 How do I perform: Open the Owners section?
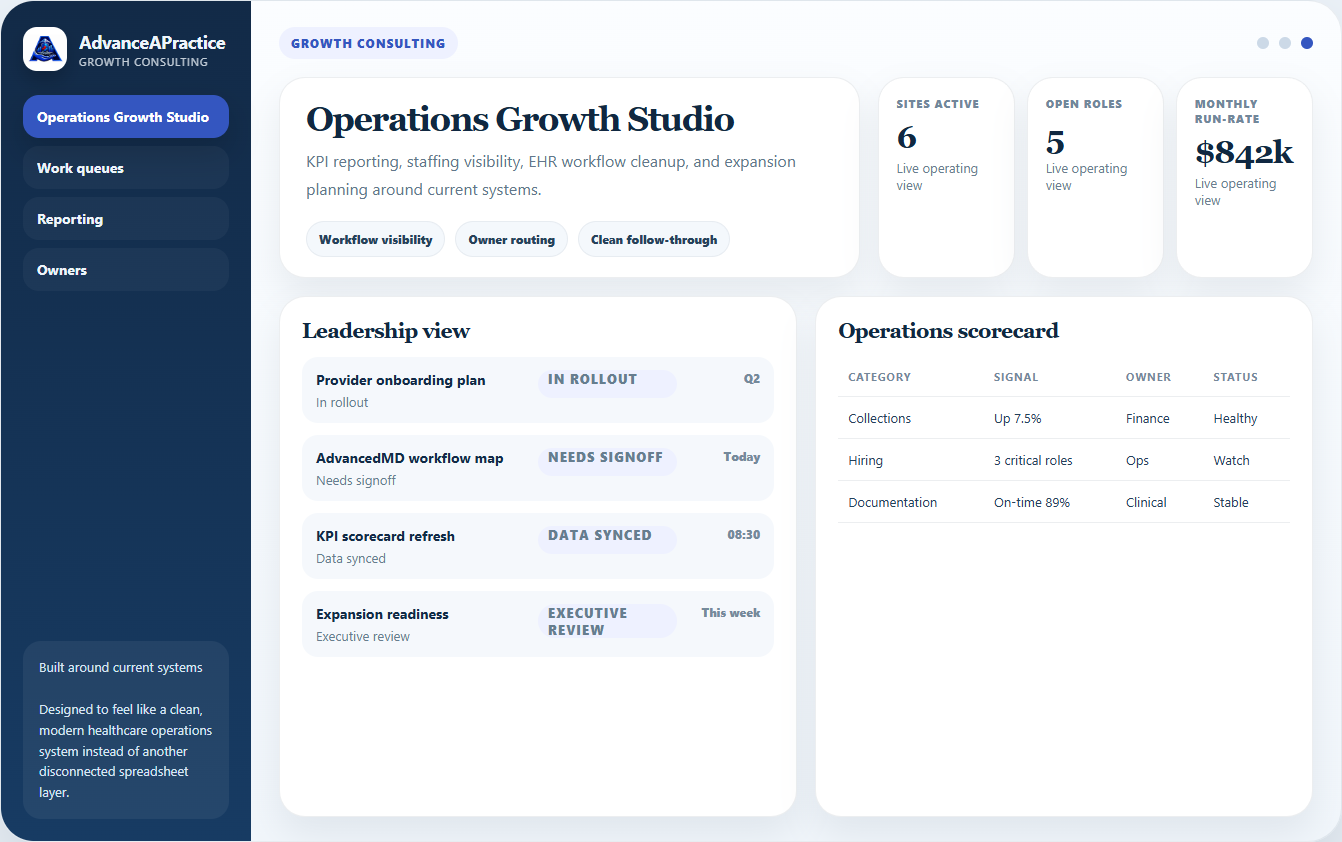pos(125,269)
